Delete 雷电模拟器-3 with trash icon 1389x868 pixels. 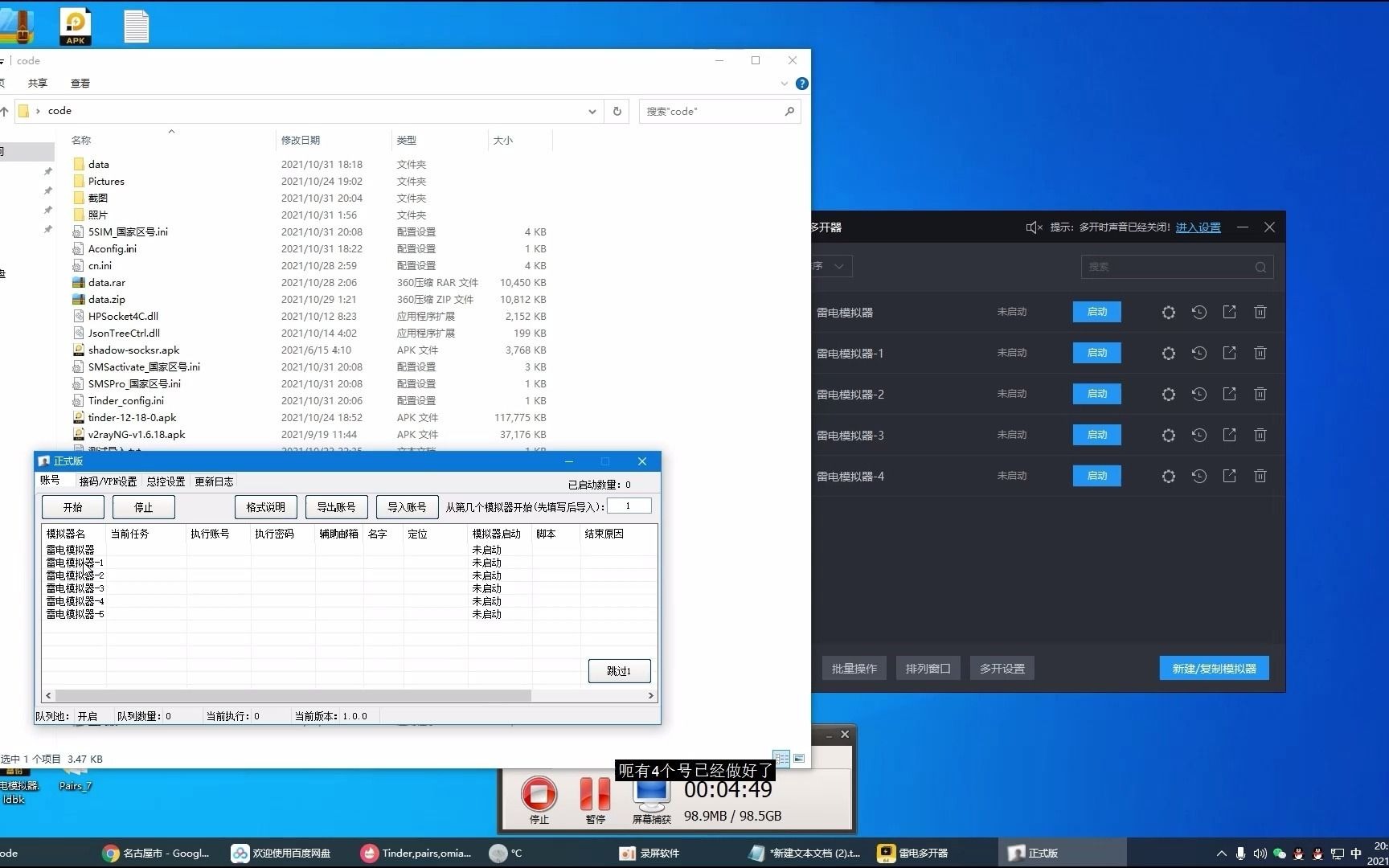click(1260, 435)
